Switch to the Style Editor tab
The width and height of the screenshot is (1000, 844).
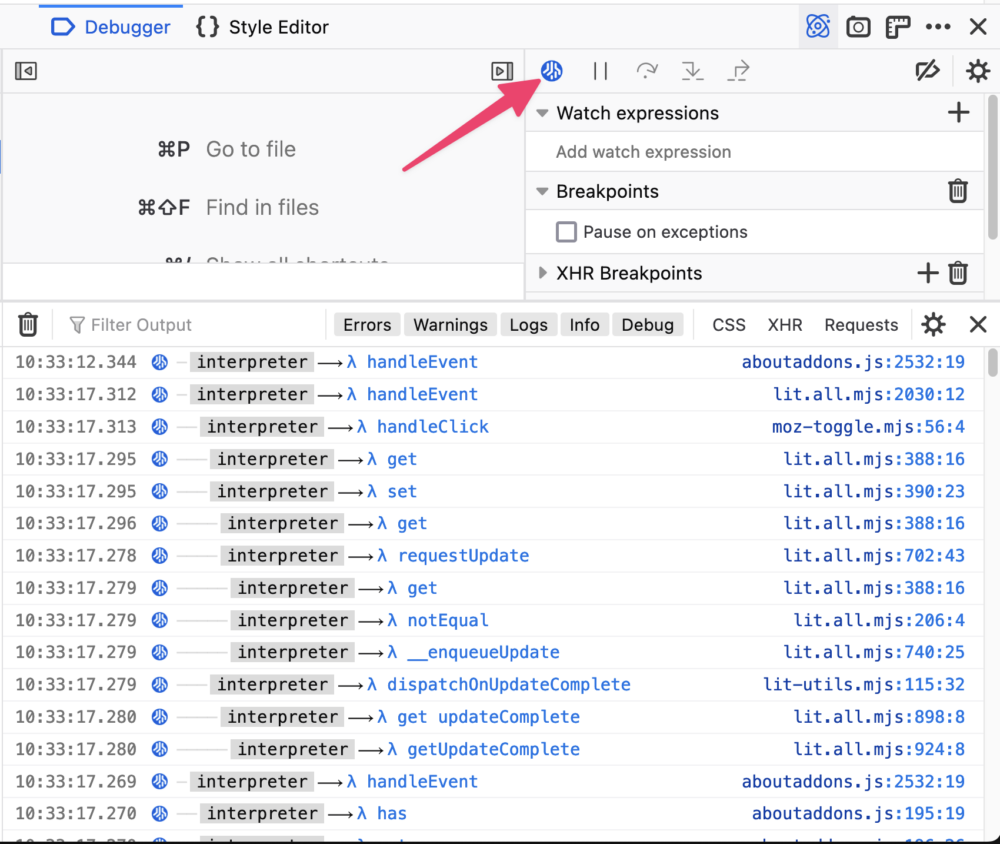pos(261,27)
